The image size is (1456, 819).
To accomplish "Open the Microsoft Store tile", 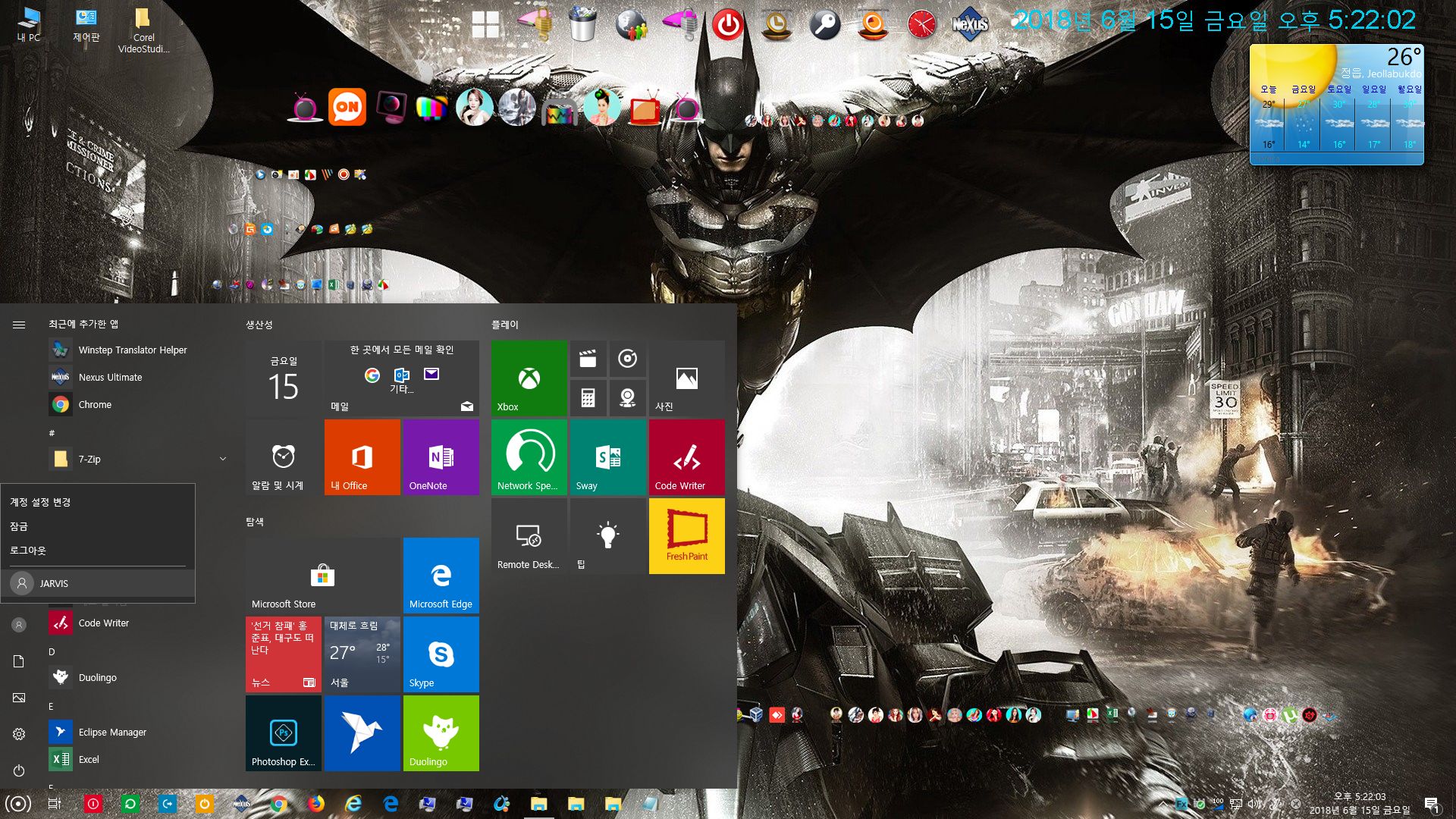I will [322, 576].
